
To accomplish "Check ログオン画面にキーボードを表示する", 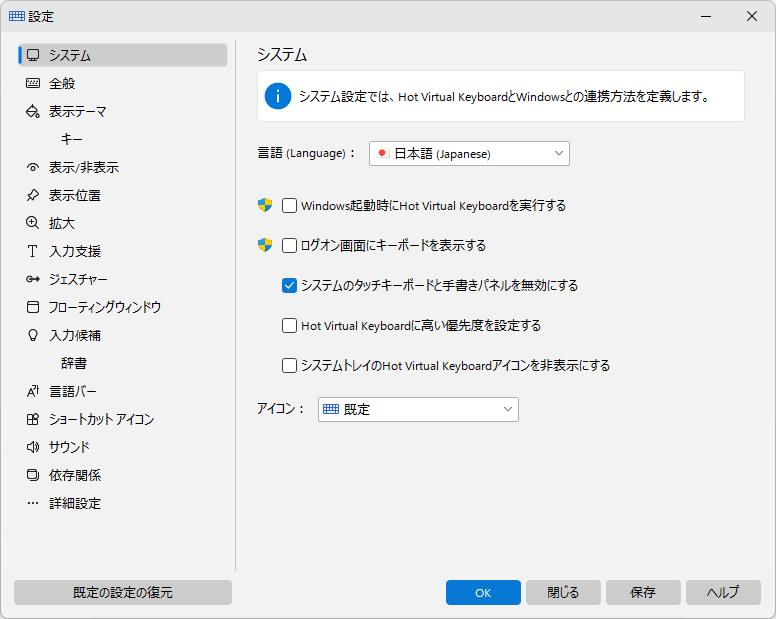I will pos(289,245).
